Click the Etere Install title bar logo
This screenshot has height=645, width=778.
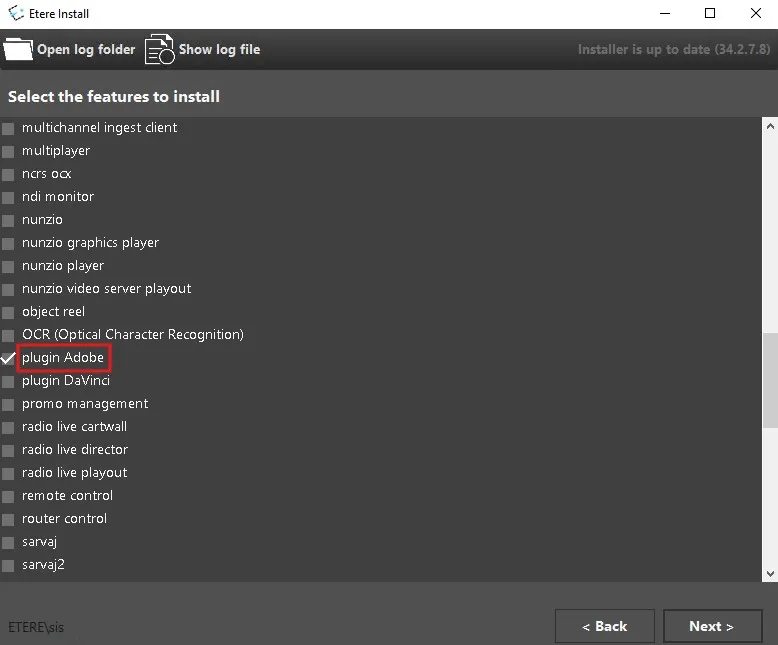(16, 13)
